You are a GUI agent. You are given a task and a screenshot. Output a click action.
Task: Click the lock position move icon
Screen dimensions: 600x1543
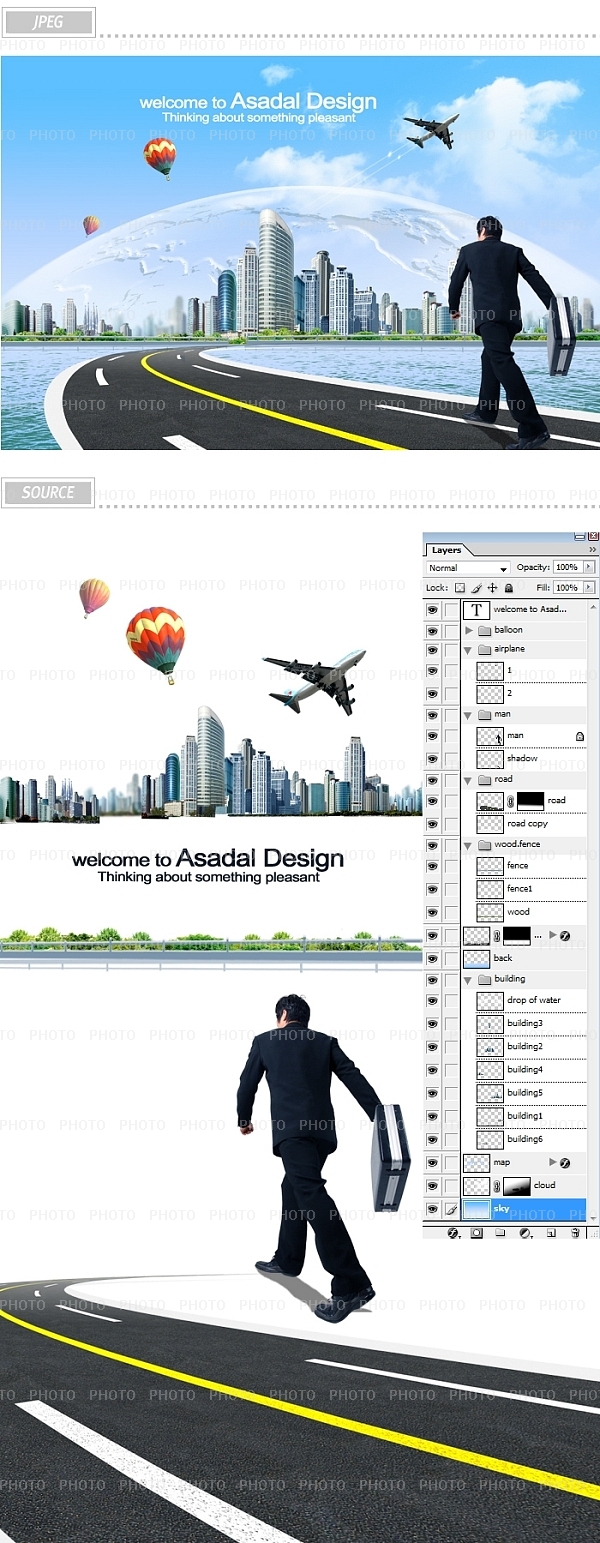pyautogui.click(x=493, y=588)
